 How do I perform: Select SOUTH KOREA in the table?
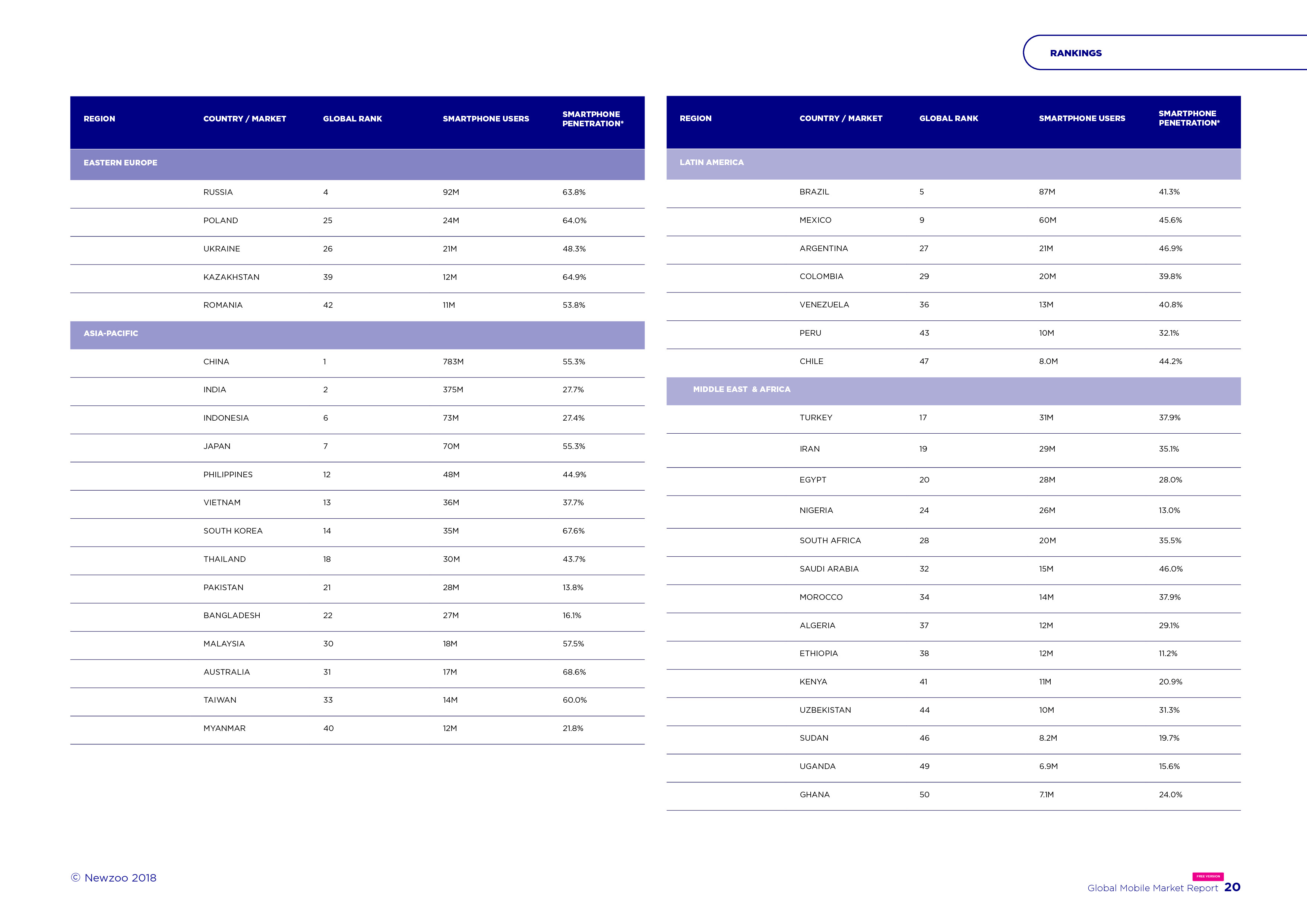coord(233,531)
